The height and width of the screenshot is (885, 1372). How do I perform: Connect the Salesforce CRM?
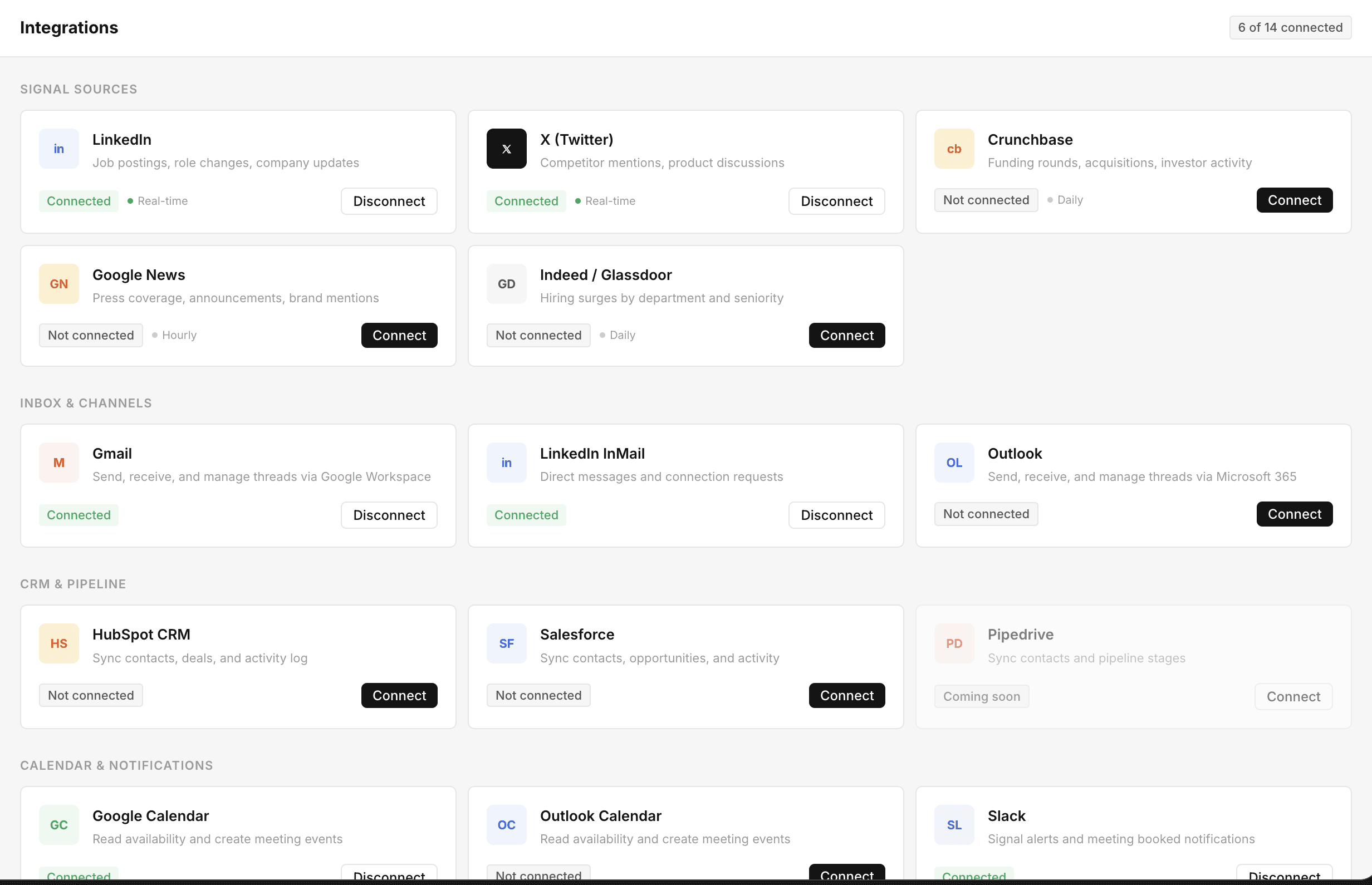pos(846,695)
